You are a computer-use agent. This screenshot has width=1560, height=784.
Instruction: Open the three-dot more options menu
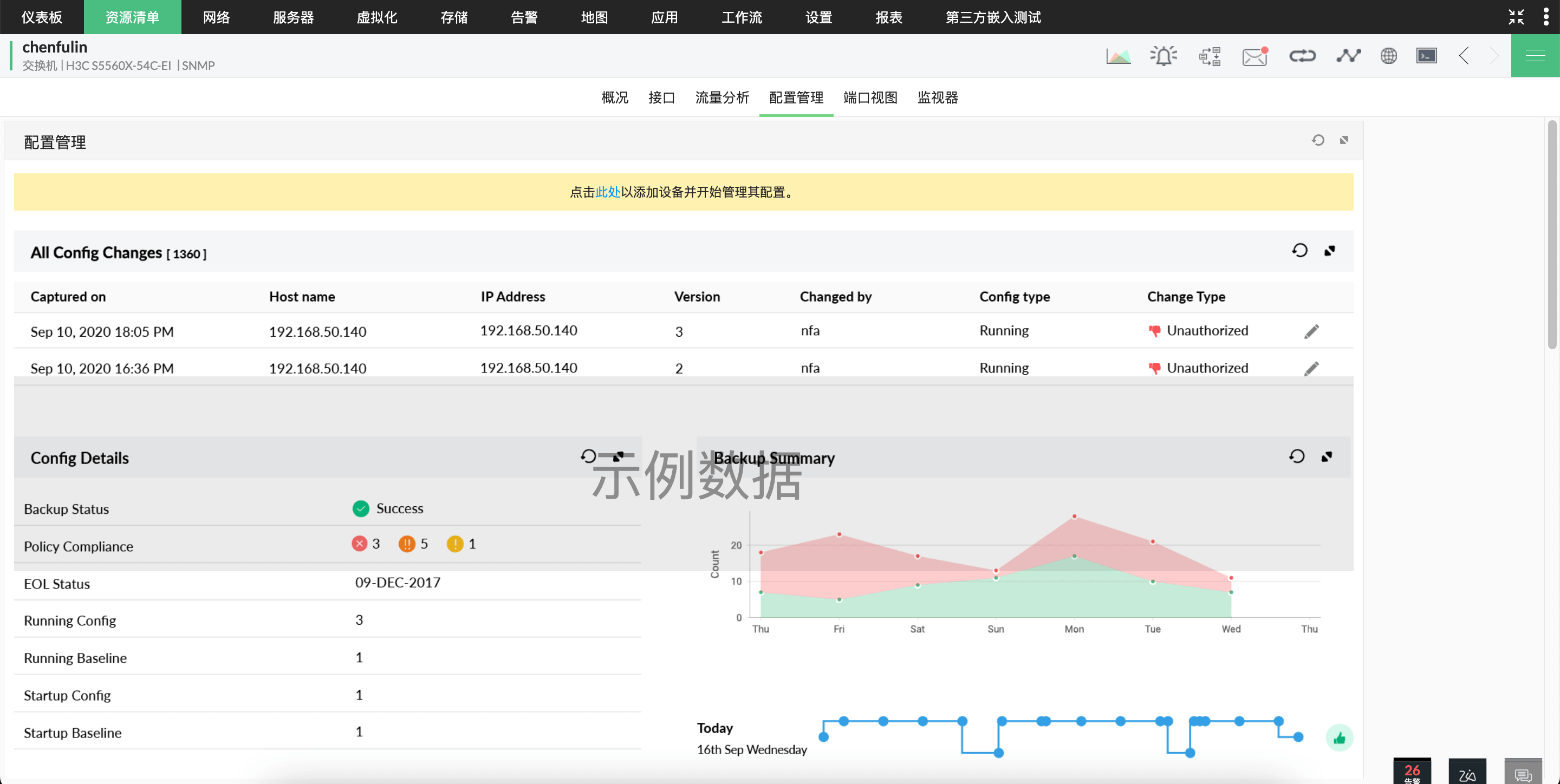click(1545, 17)
